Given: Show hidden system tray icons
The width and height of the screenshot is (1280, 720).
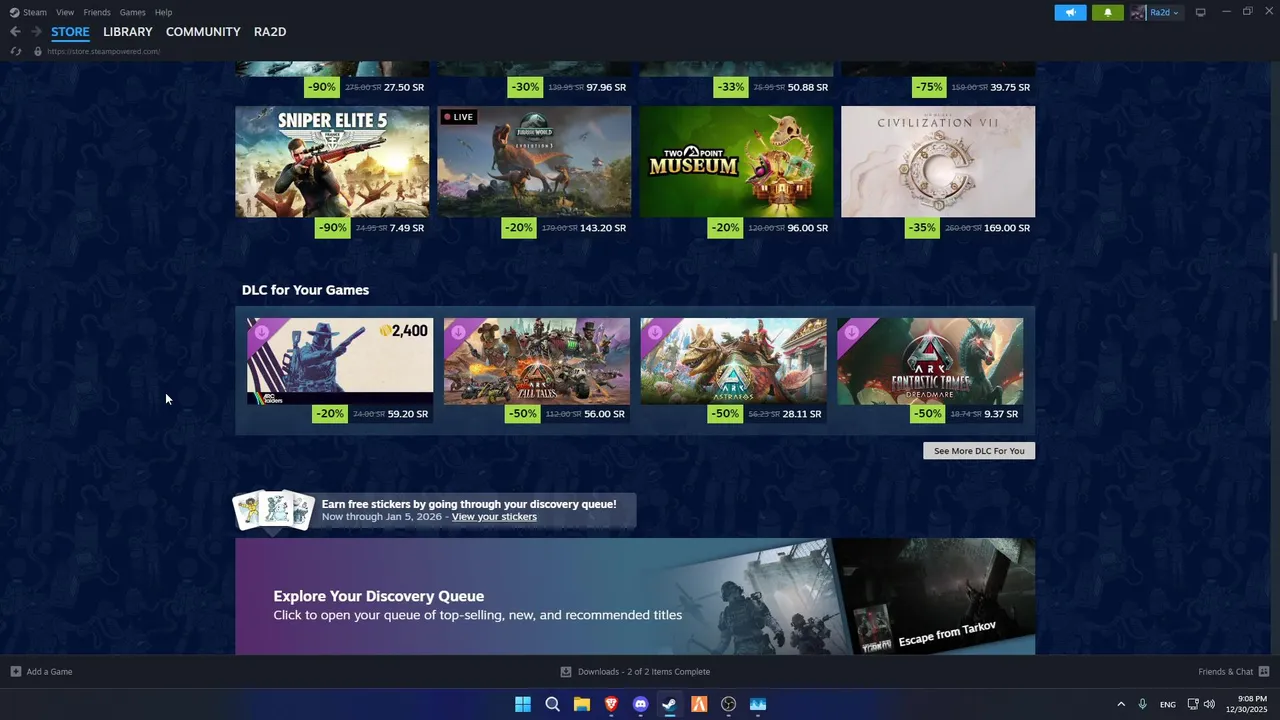Looking at the screenshot, I should [x=1121, y=704].
